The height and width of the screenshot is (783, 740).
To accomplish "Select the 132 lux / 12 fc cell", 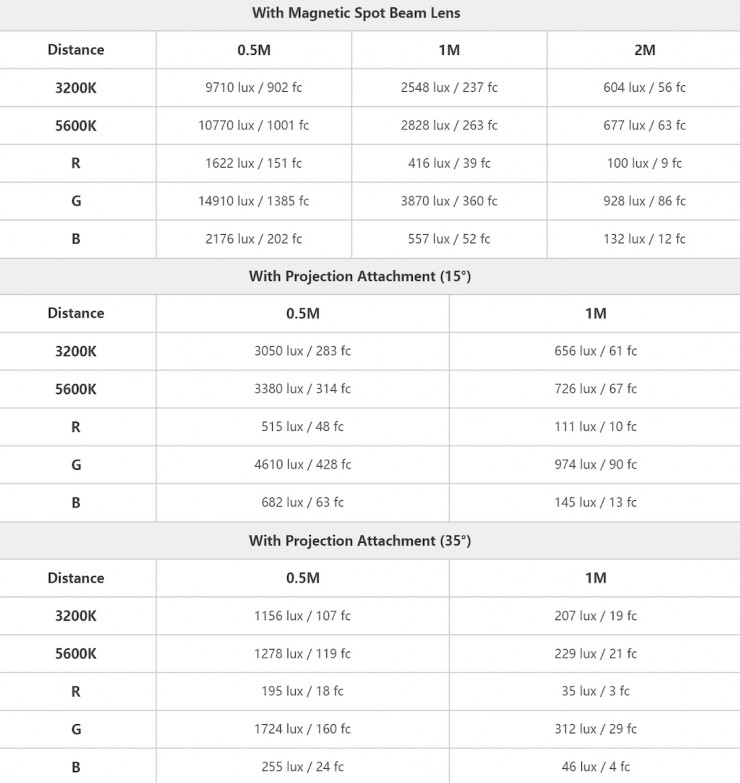I will coord(645,239).
